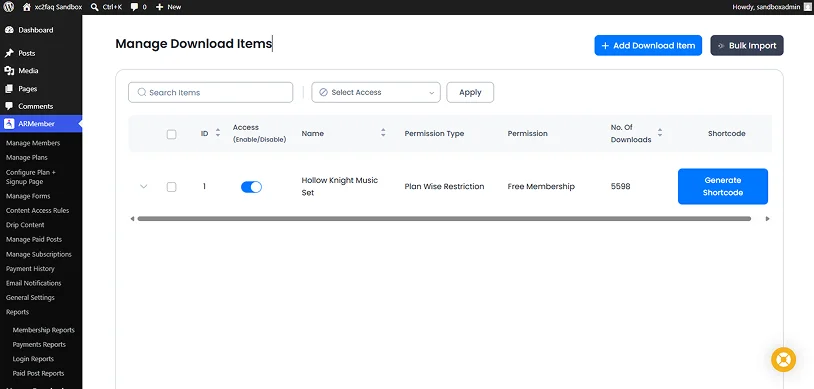Open Reports menu item
The width and height of the screenshot is (814, 389).
coord(17,312)
